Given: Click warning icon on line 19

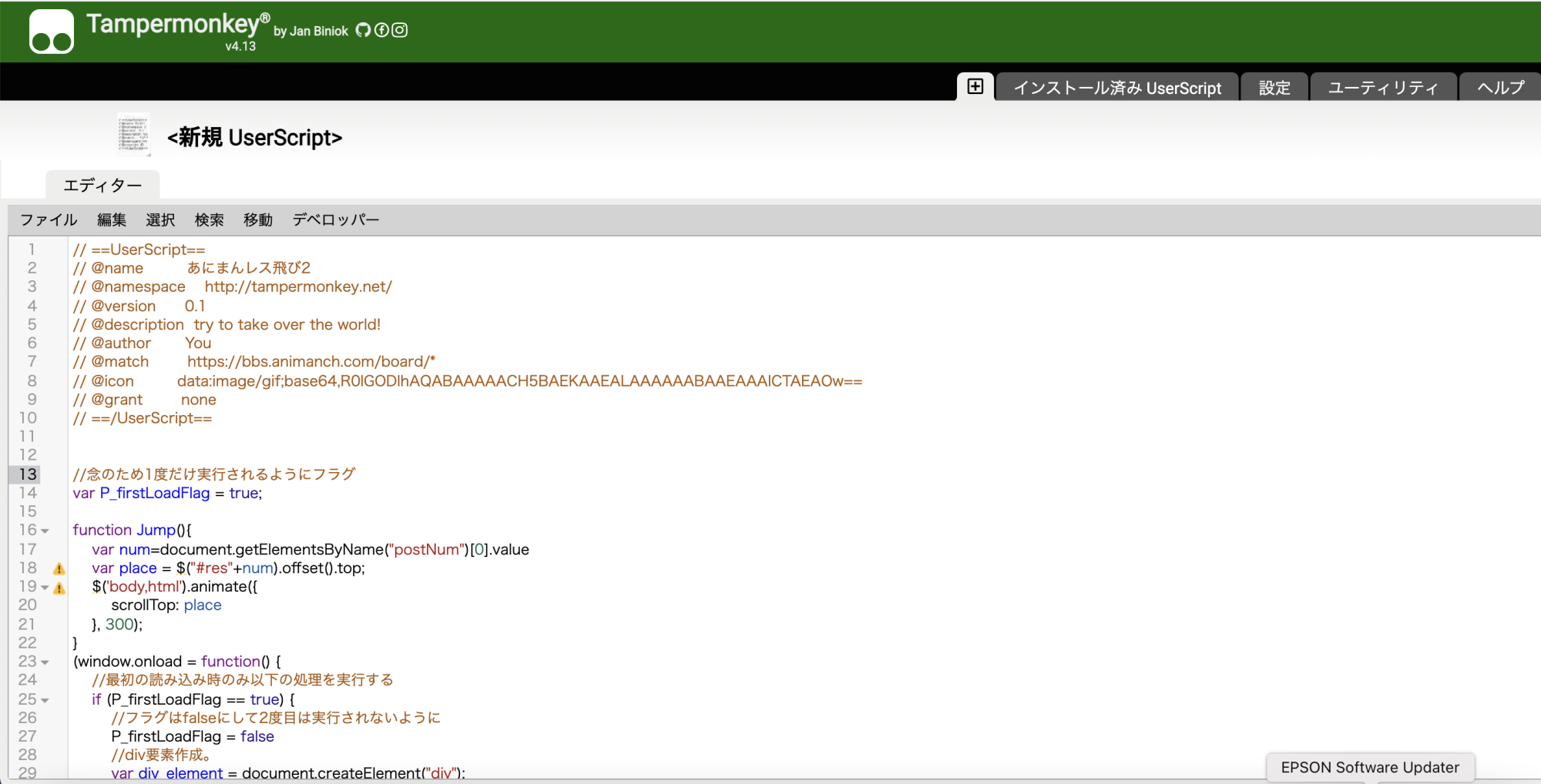Looking at the screenshot, I should pos(59,588).
